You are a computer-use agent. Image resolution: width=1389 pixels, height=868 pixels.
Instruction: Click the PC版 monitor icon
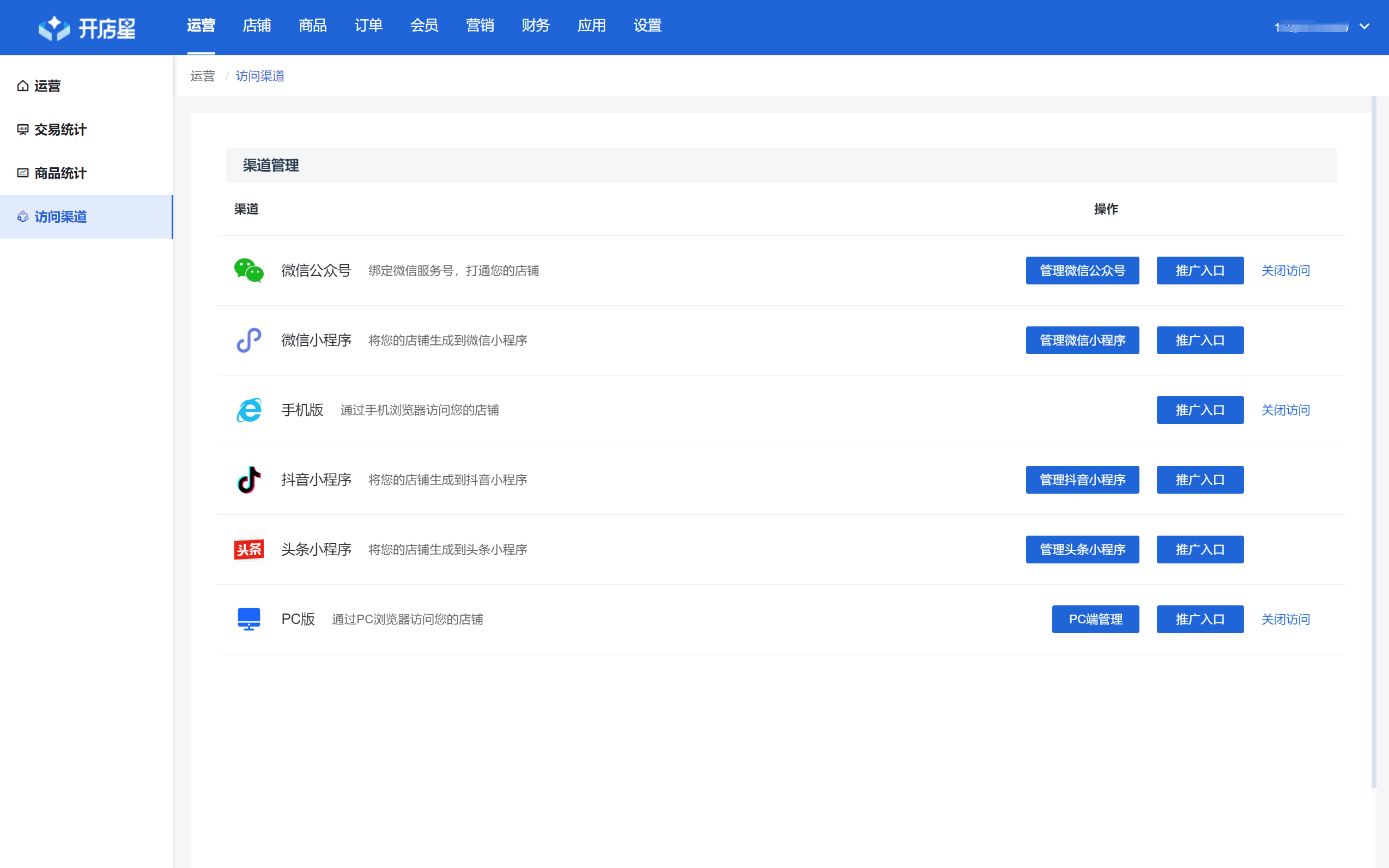248,620
